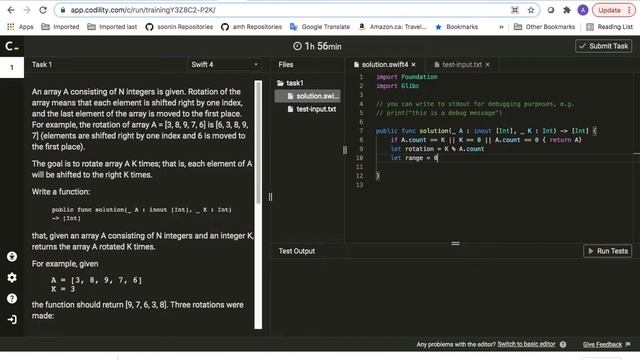Click 'import Foundation' on line 1
This screenshot has width=640, height=360.
click(406, 77)
